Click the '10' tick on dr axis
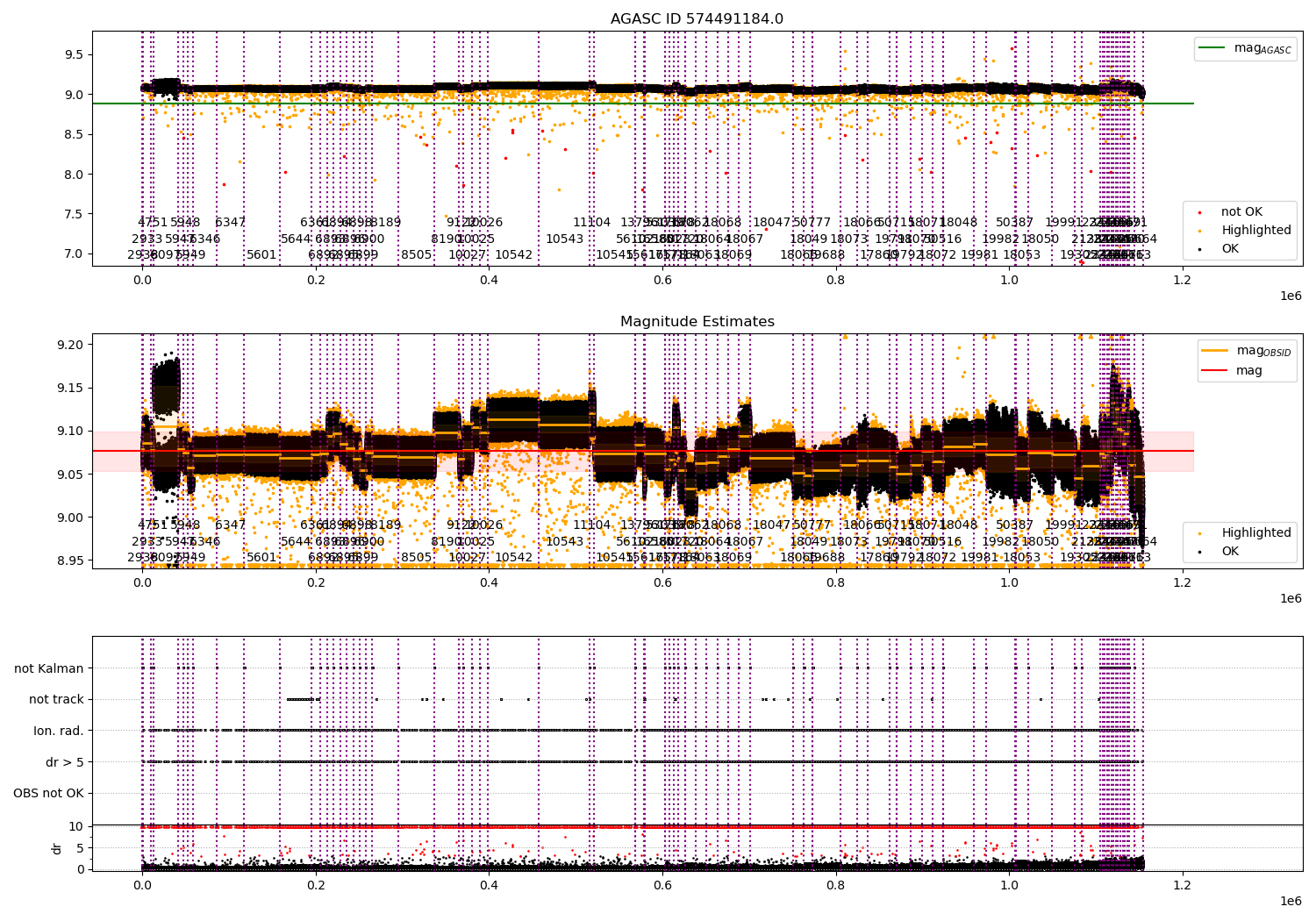The height and width of the screenshot is (921, 1316). [76, 826]
